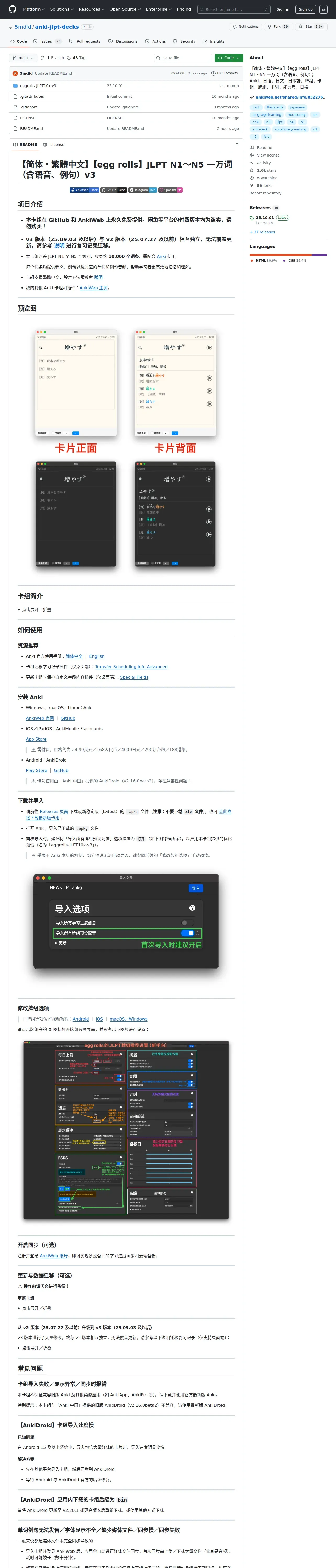Click the AnkiWeb Deck badge
Viewport: 336px width, 1568px height.
coord(84,190)
